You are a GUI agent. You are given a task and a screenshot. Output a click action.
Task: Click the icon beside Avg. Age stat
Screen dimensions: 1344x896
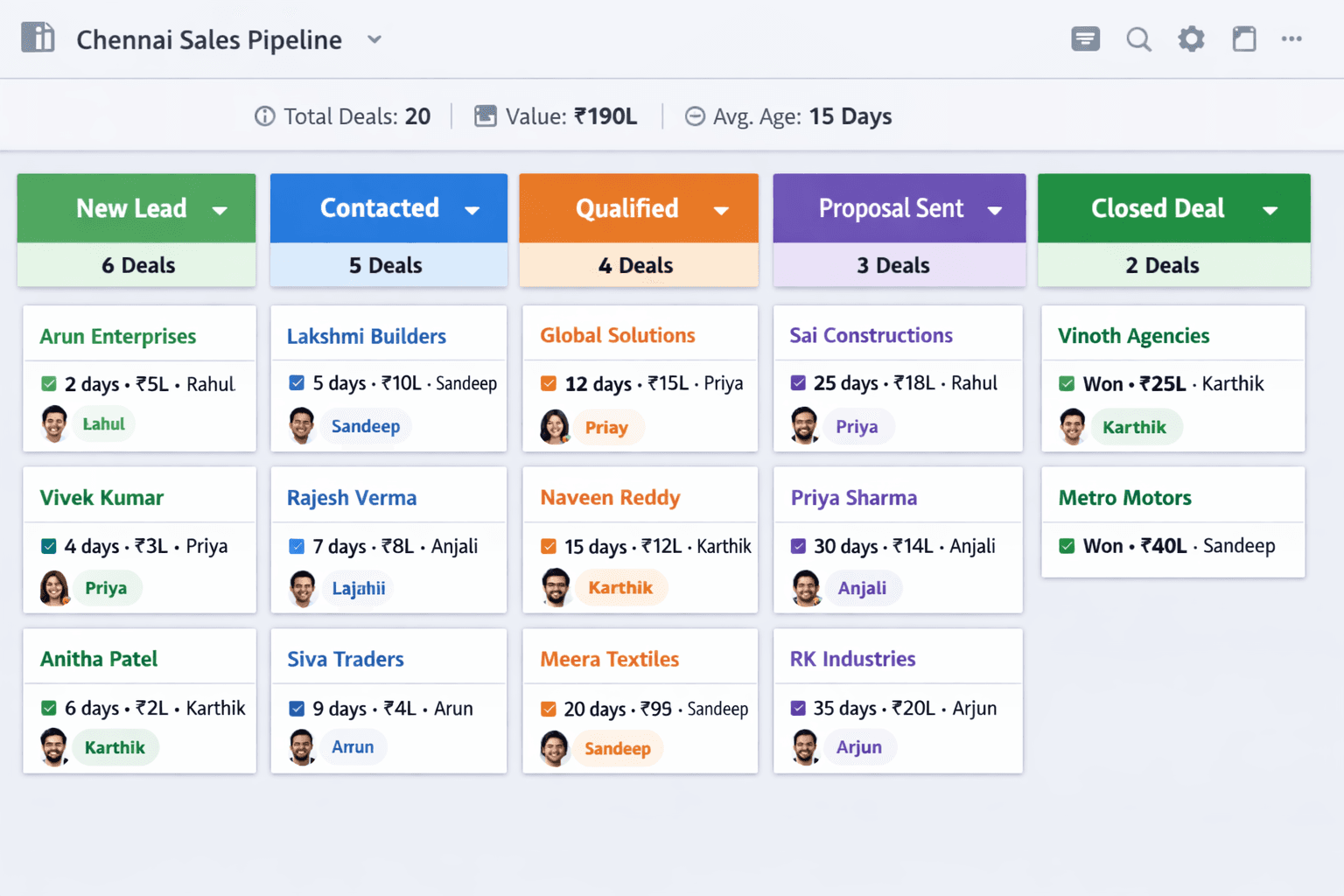[695, 115]
